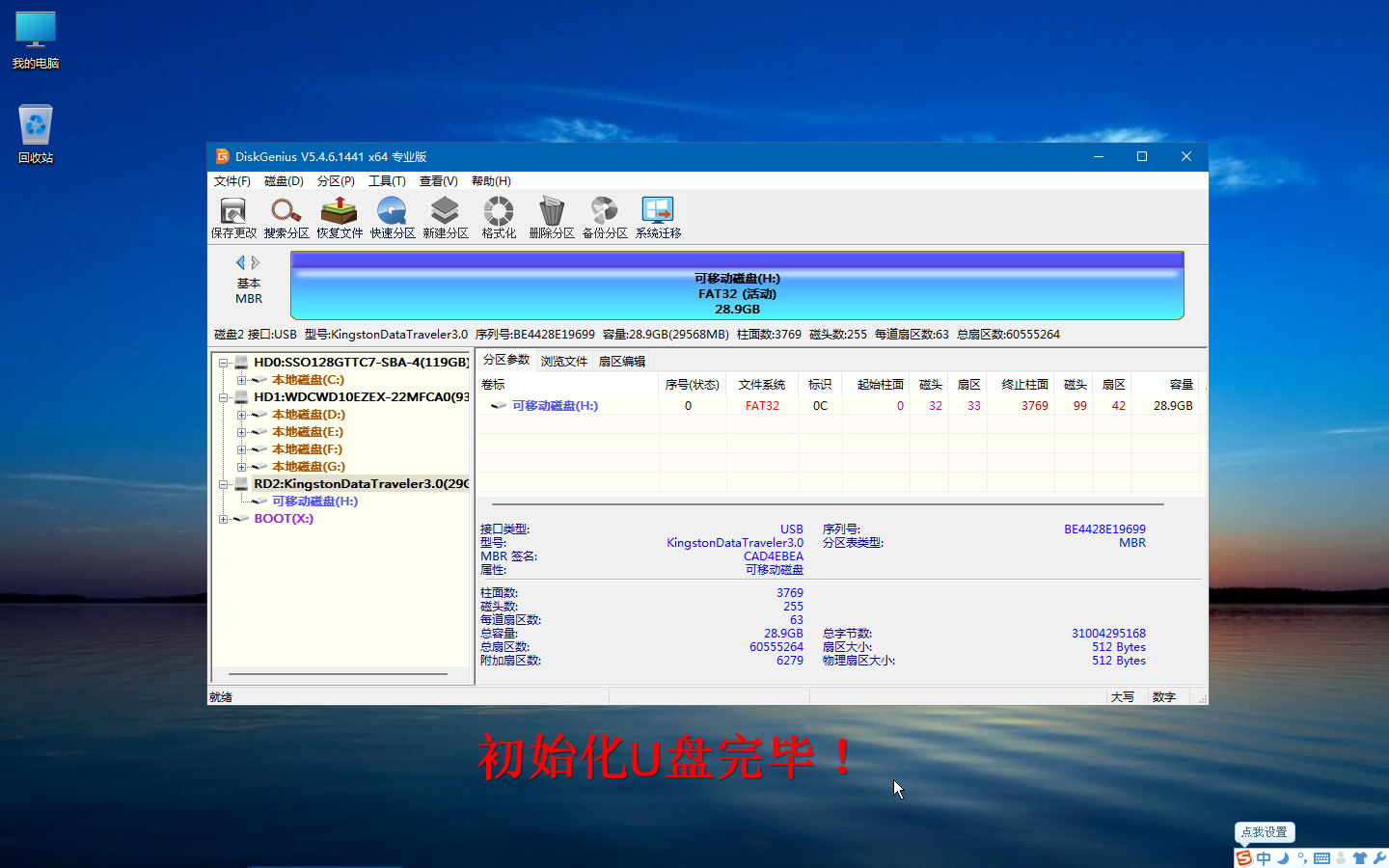Screen dimensions: 1389x868
Task: Go to next disk with right arrow
Action: click(256, 262)
